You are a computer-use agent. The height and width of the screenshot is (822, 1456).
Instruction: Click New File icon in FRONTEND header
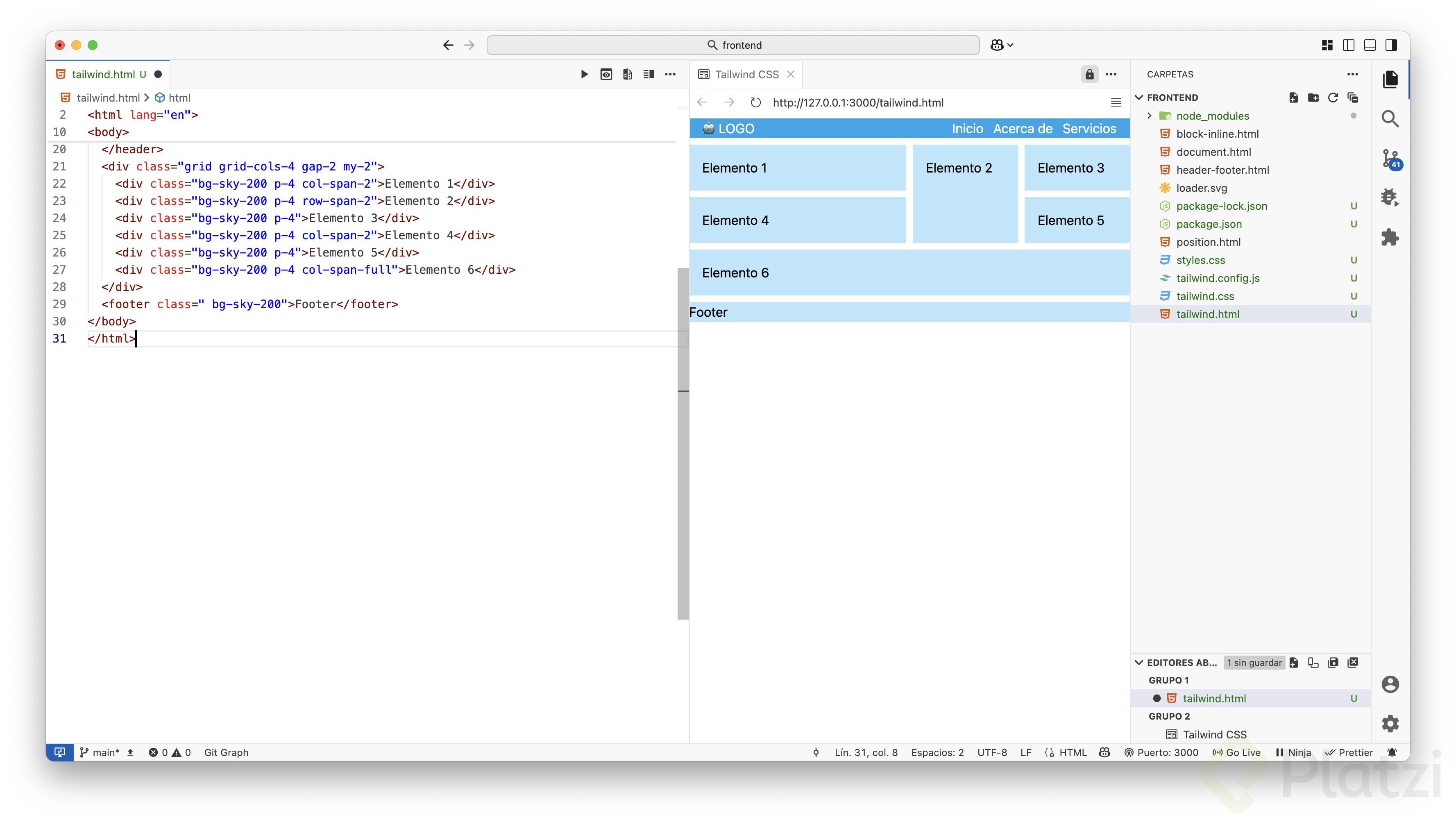click(x=1293, y=97)
